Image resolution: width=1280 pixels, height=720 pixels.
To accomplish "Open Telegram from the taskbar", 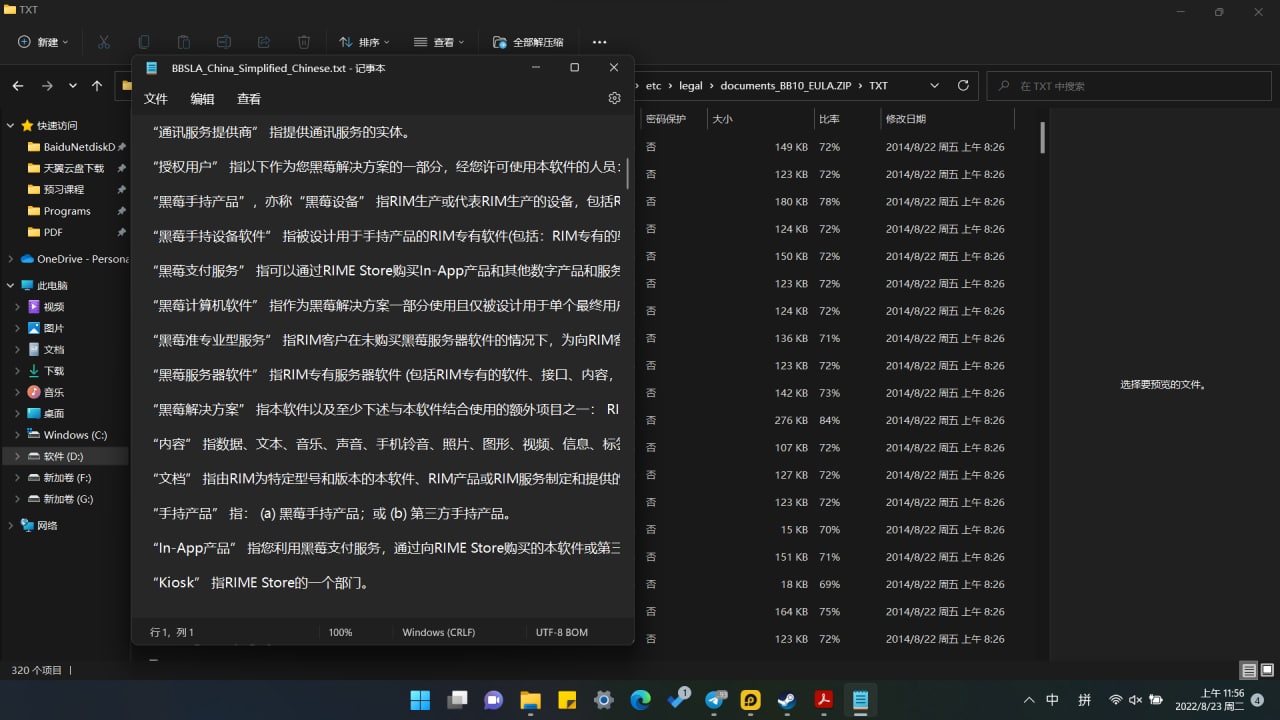I will (x=715, y=699).
